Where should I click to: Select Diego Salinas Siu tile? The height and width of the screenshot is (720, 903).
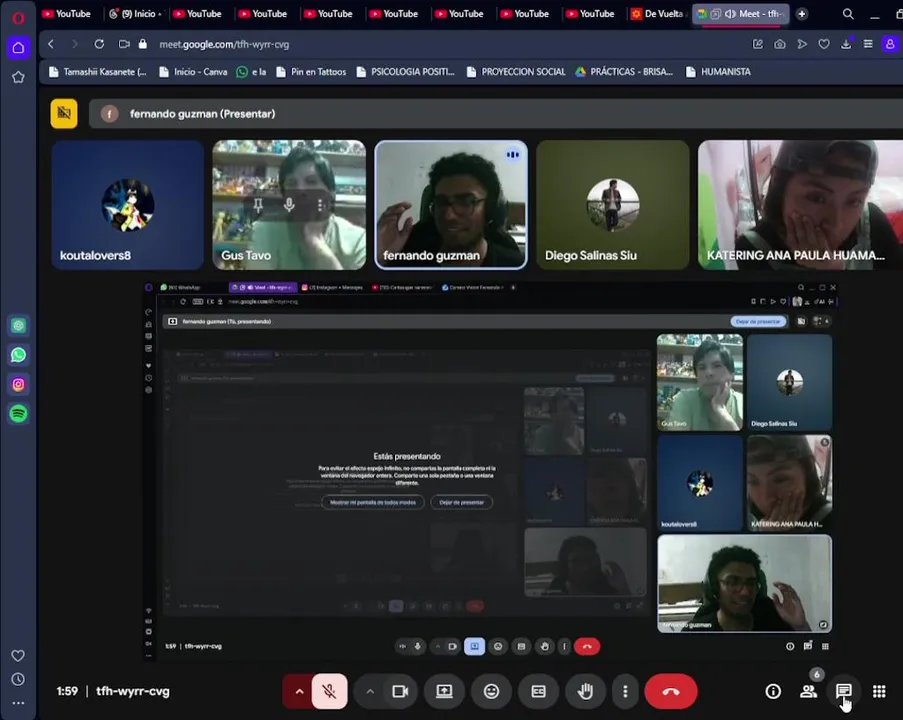pyautogui.click(x=613, y=204)
